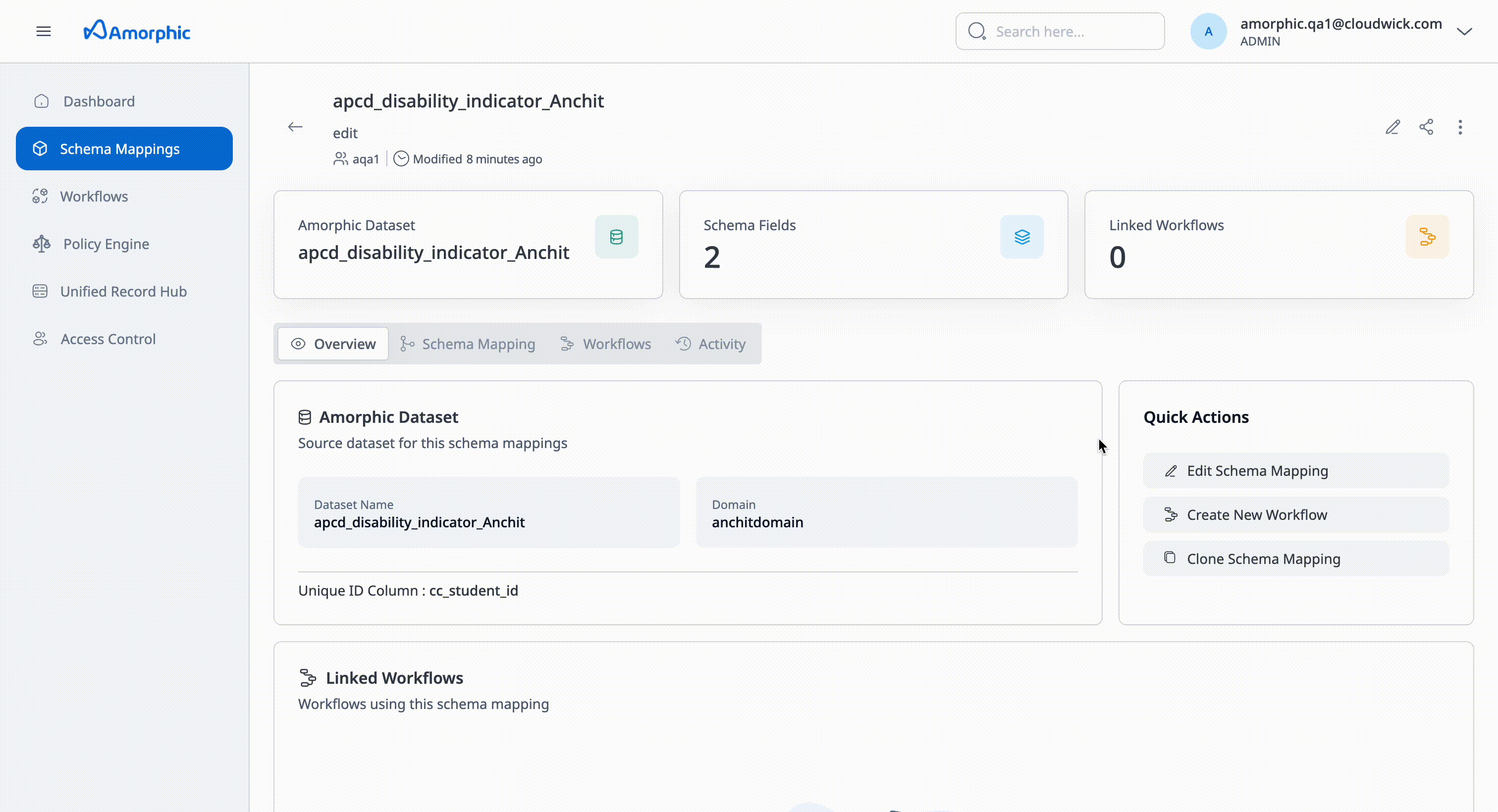This screenshot has height=812, width=1498.
Task: Open Access Control settings
Action: tap(107, 339)
